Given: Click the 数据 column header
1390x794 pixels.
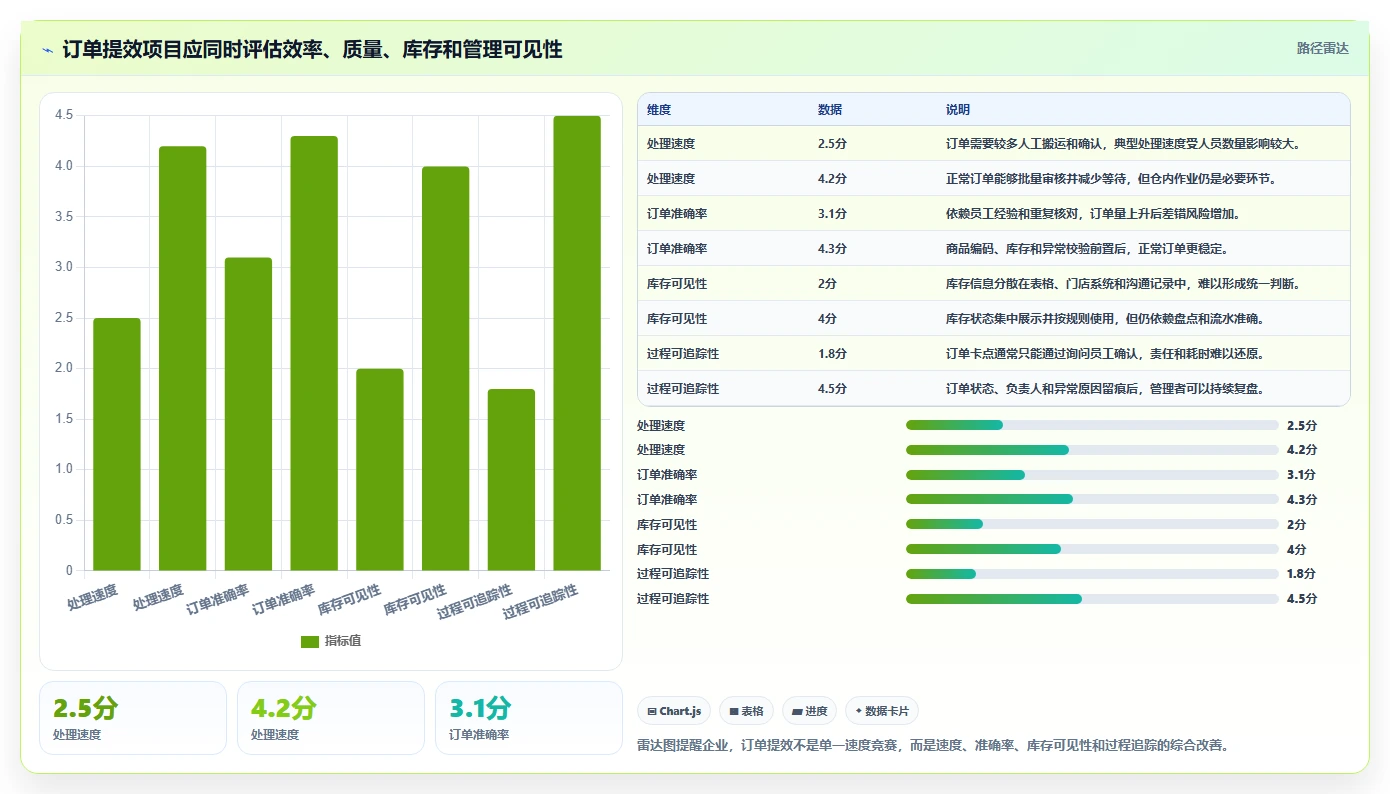Looking at the screenshot, I should pyautogui.click(x=830, y=110).
